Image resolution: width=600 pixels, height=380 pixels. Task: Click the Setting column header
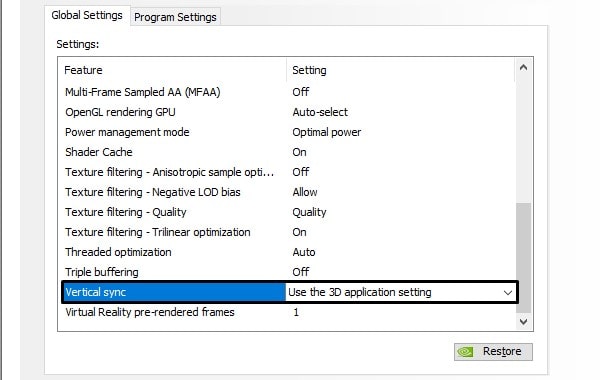point(309,70)
